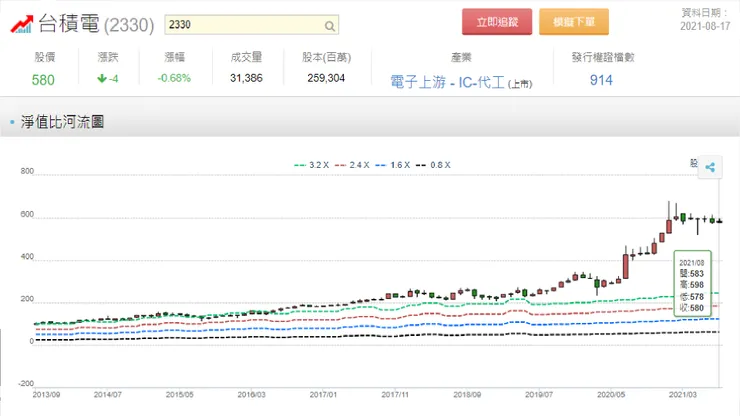Click the percentage change -0.68%
Viewport: 740px width, 416px height.
click(174, 78)
